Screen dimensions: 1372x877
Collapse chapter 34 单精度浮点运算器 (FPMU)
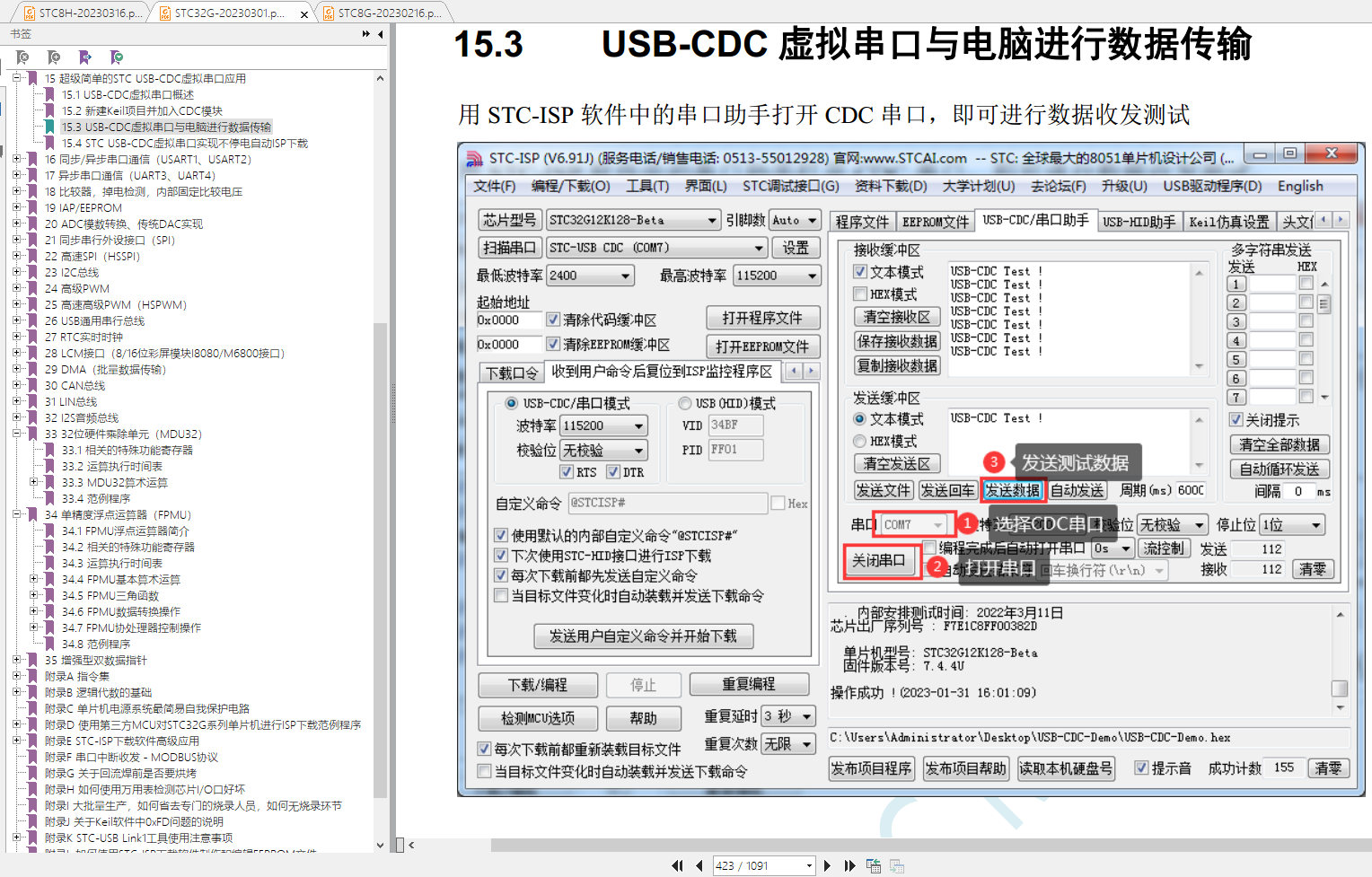(x=16, y=514)
